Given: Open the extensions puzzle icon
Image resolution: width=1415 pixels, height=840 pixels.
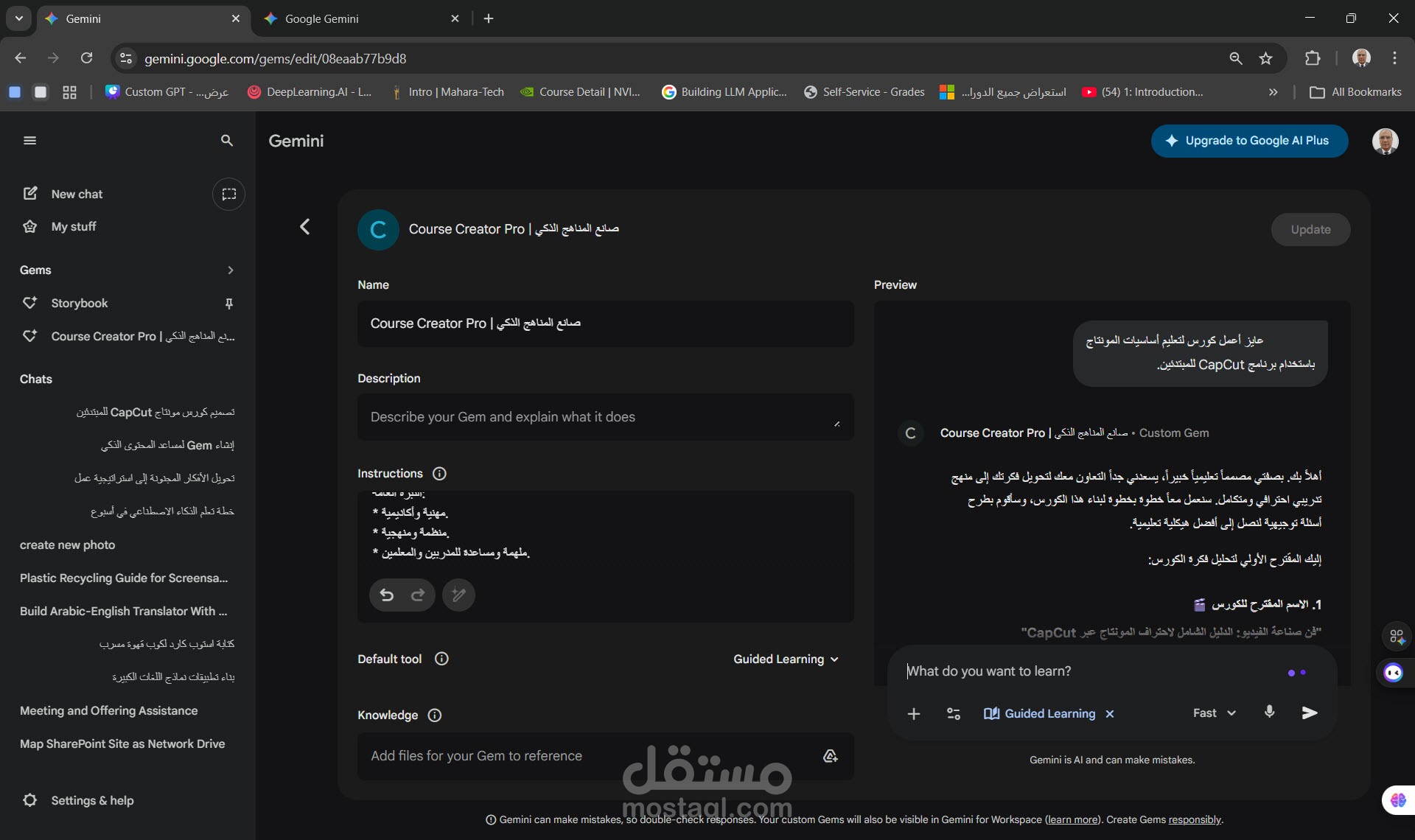Looking at the screenshot, I should pos(1313,58).
